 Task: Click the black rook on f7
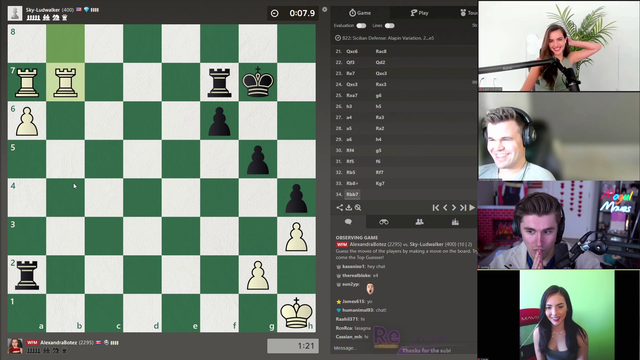click(x=219, y=82)
